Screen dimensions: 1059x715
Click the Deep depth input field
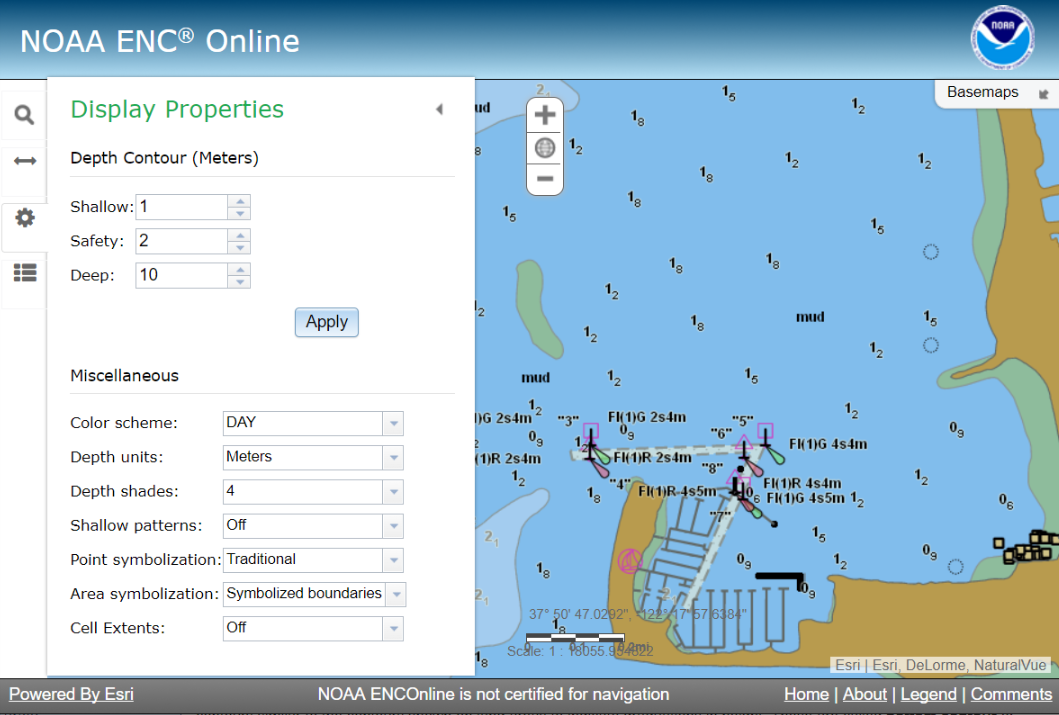click(182, 275)
